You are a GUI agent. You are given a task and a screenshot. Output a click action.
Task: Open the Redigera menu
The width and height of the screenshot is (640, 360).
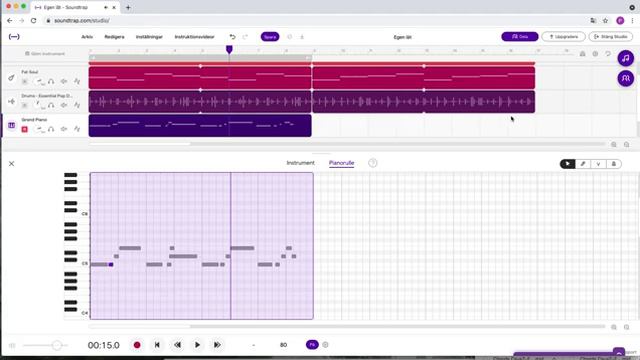[114, 37]
